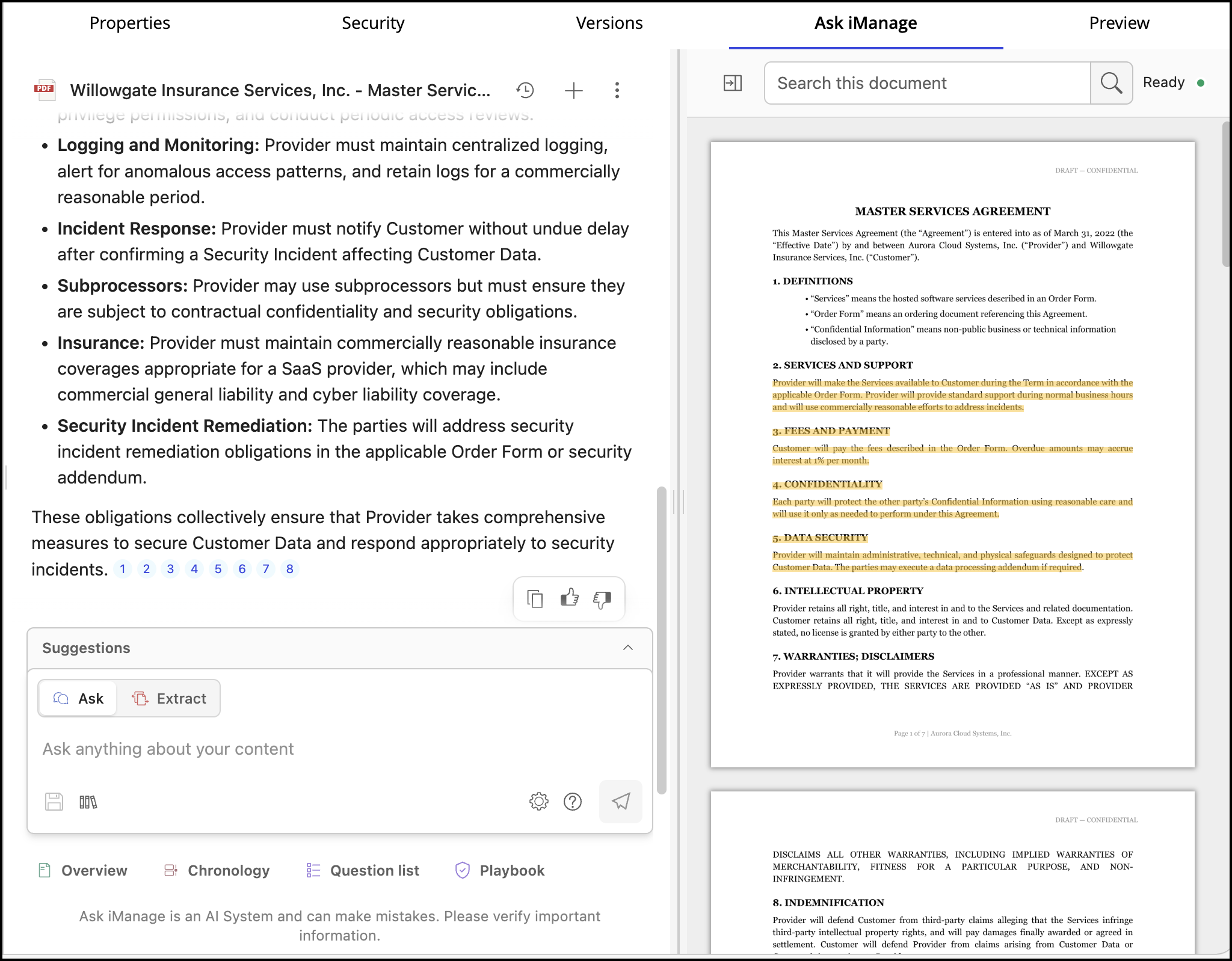The image size is (1232, 961).
Task: Open help with the question mark icon
Action: [x=573, y=801]
